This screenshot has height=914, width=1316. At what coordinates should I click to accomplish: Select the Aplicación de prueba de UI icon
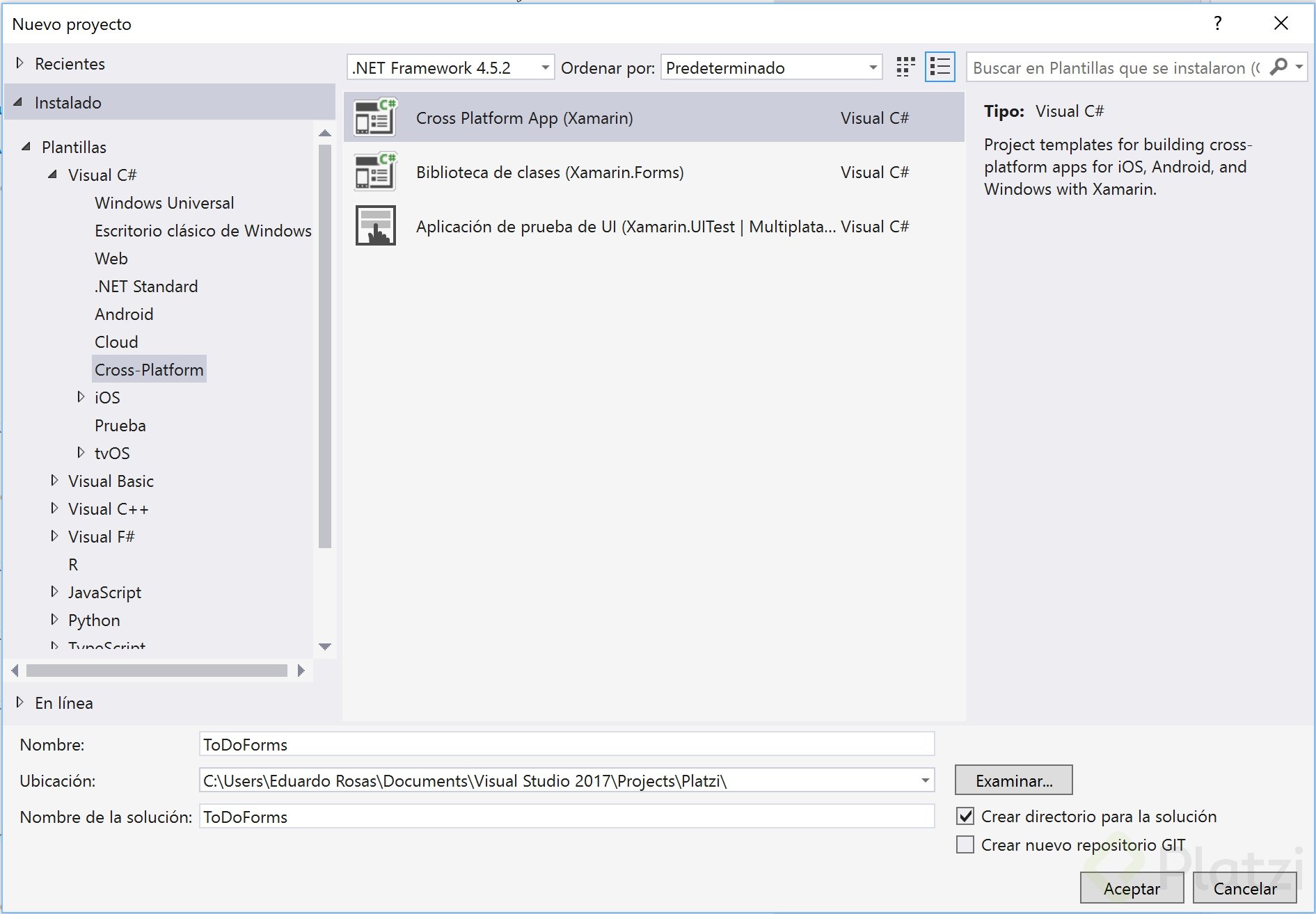374,225
